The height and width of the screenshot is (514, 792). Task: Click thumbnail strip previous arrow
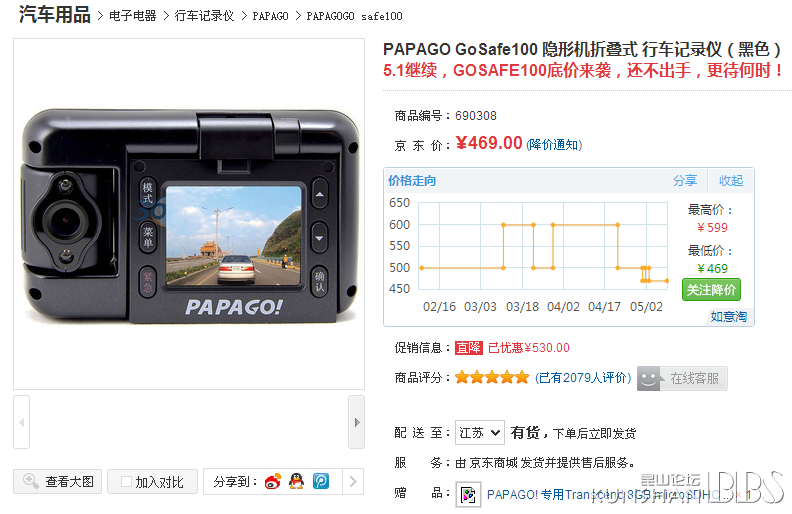pos(21,422)
